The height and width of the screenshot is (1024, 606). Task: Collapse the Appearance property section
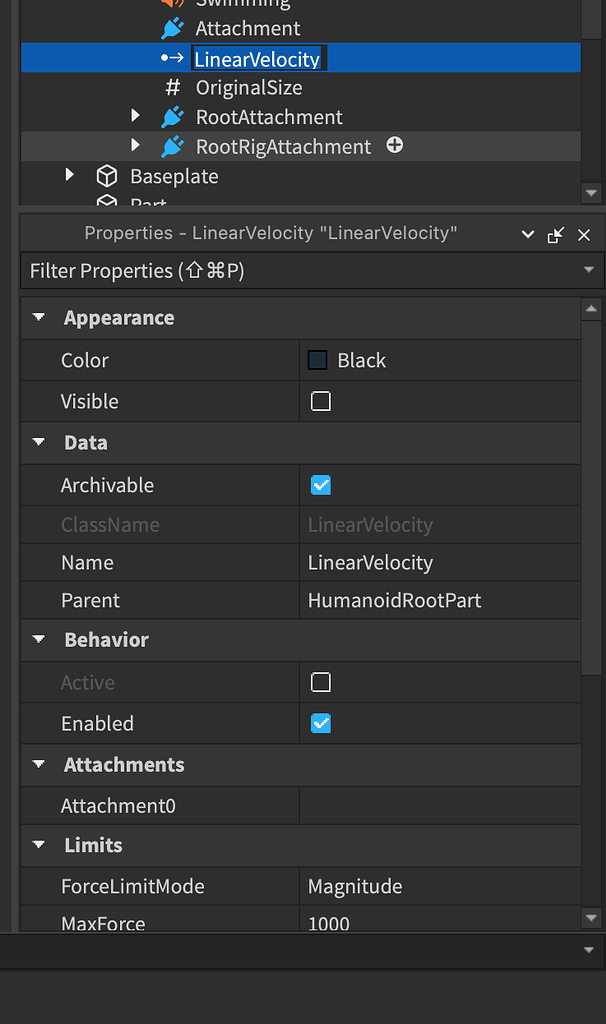point(39,317)
